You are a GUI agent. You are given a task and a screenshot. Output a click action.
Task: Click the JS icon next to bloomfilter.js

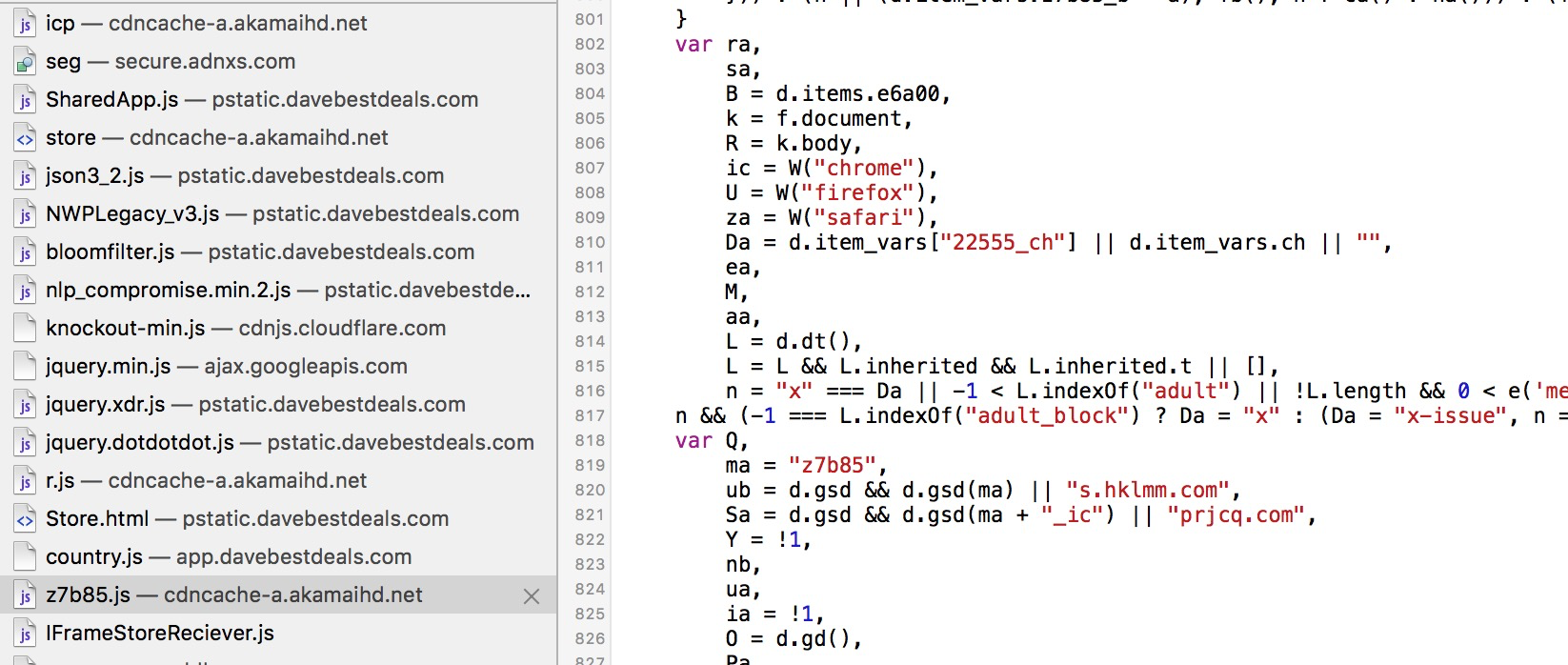(25, 252)
